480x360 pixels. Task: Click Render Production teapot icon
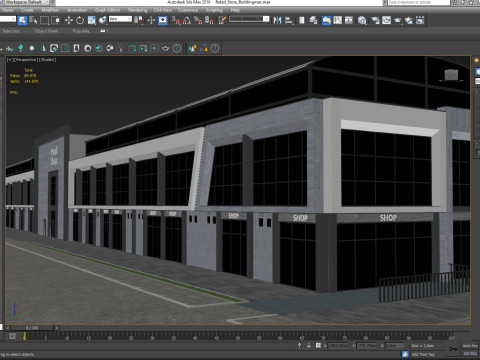(398, 20)
